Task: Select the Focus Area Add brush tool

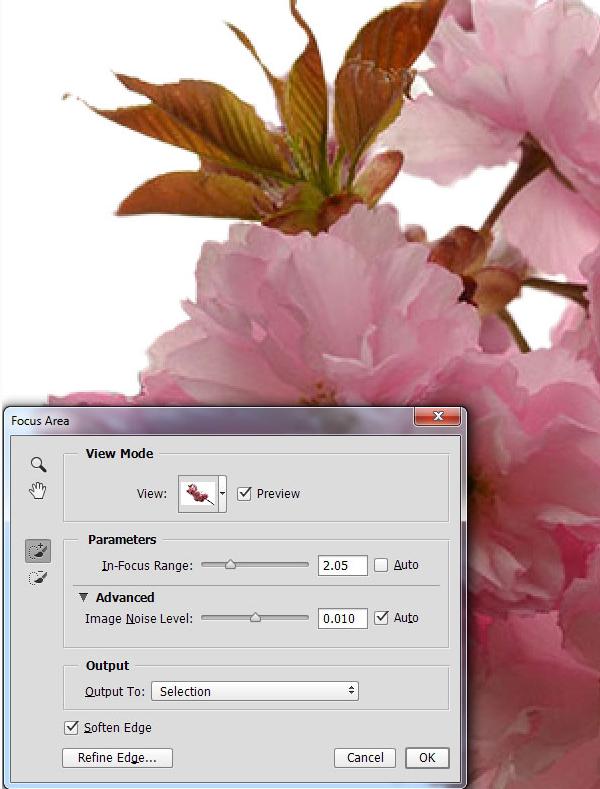Action: 38,550
